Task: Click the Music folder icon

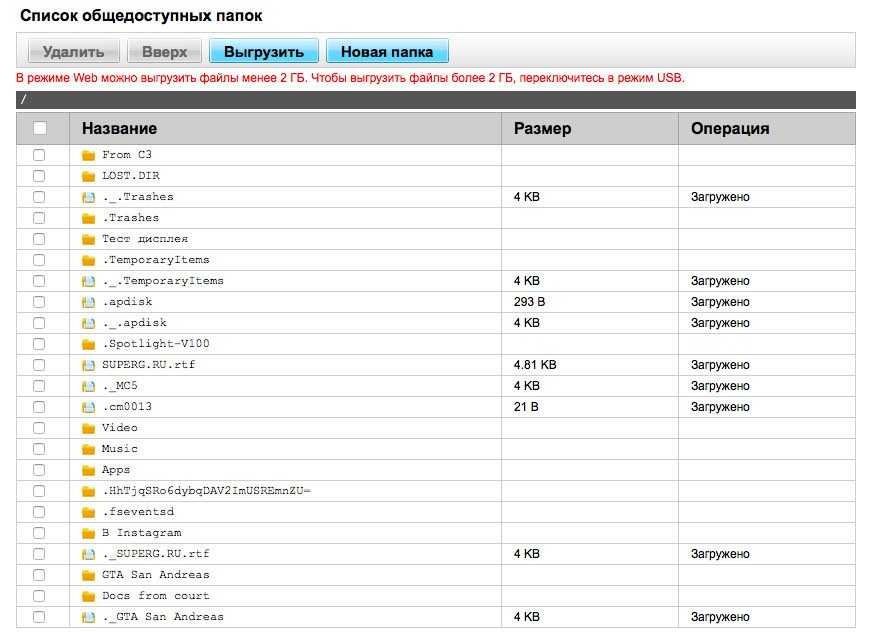Action: click(x=88, y=449)
